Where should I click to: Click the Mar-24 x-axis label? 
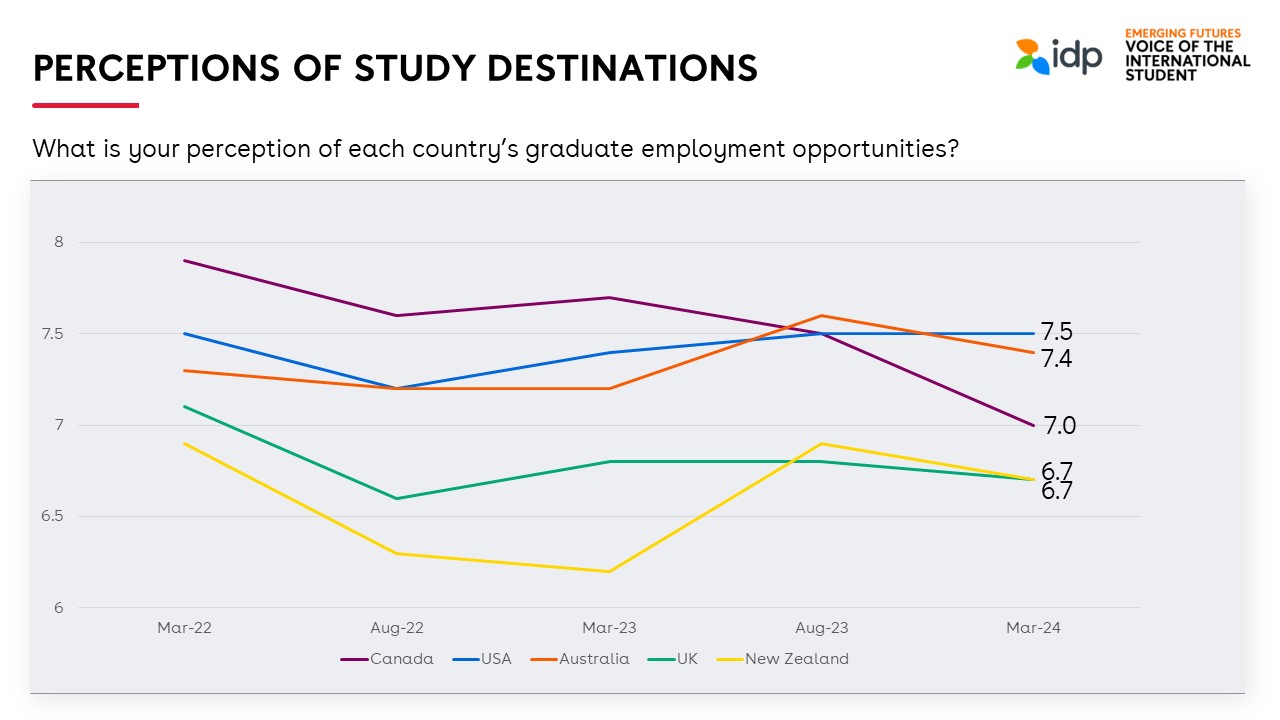[x=1034, y=628]
